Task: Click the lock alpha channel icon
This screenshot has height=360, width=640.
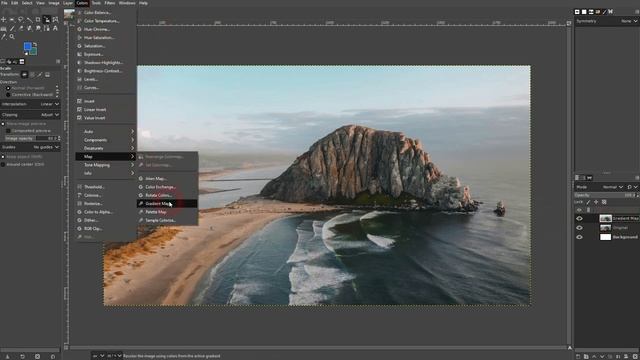Action: [x=604, y=202]
